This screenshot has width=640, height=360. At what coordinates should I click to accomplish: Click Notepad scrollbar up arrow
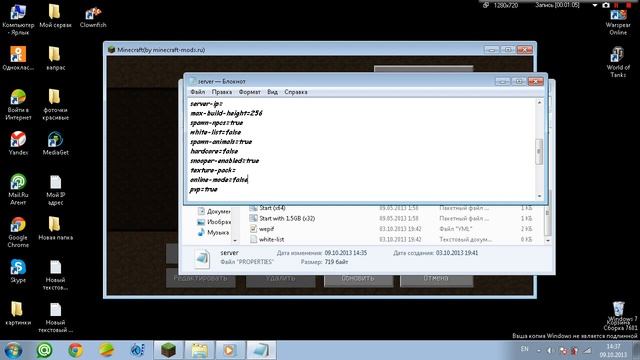pyautogui.click(x=539, y=102)
